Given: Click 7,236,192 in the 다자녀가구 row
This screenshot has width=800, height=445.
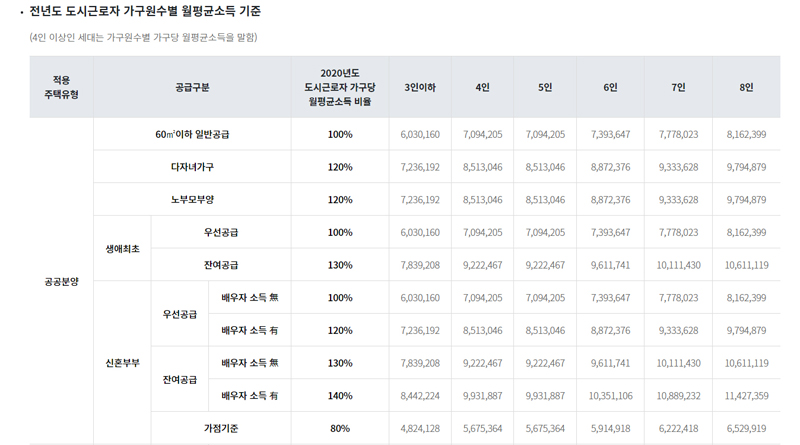Looking at the screenshot, I should pos(420,167).
